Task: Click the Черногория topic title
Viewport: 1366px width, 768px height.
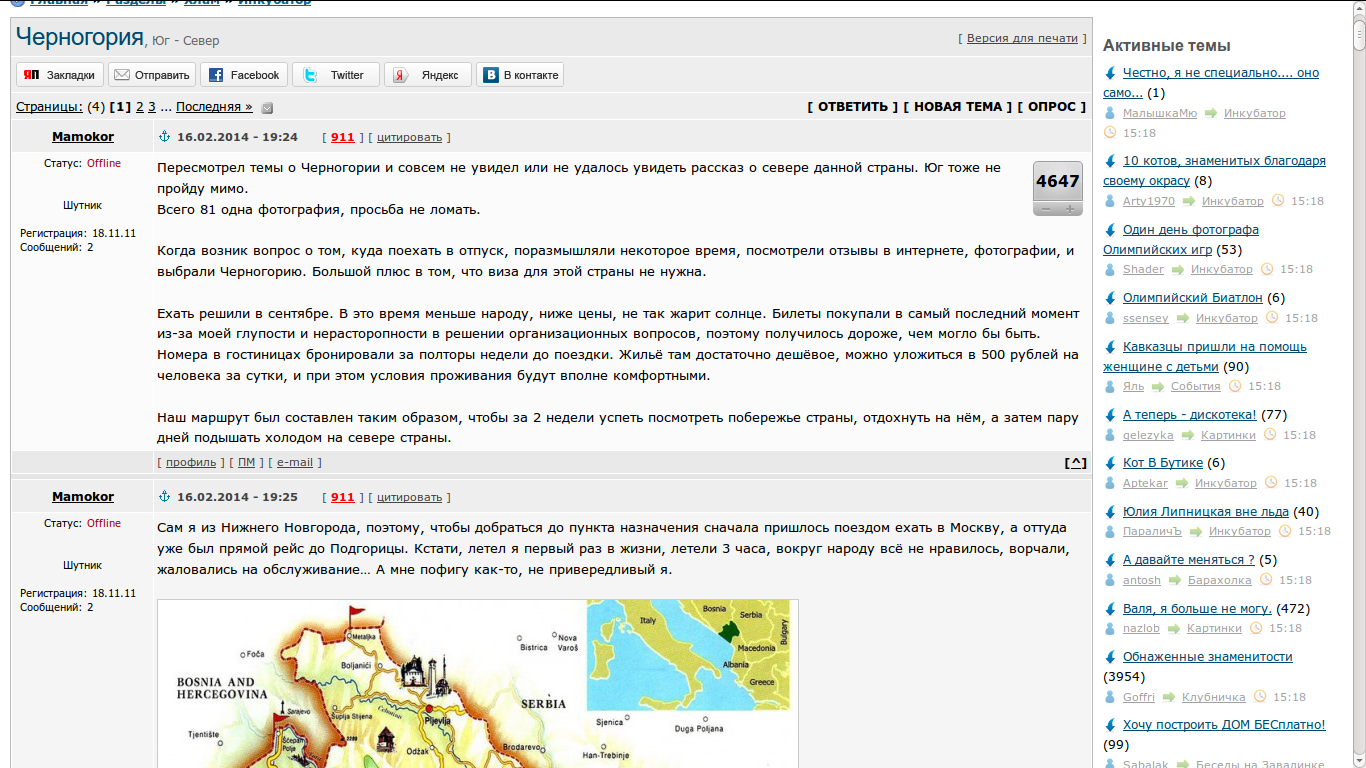Action: (80, 38)
